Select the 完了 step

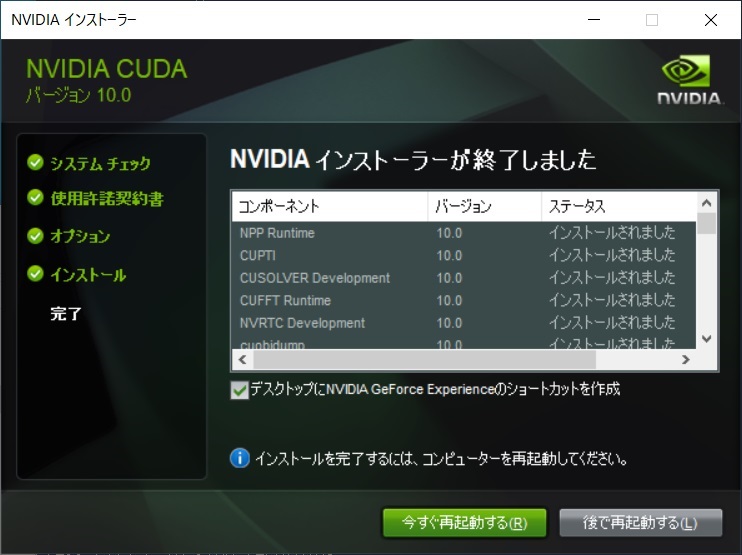click(66, 313)
